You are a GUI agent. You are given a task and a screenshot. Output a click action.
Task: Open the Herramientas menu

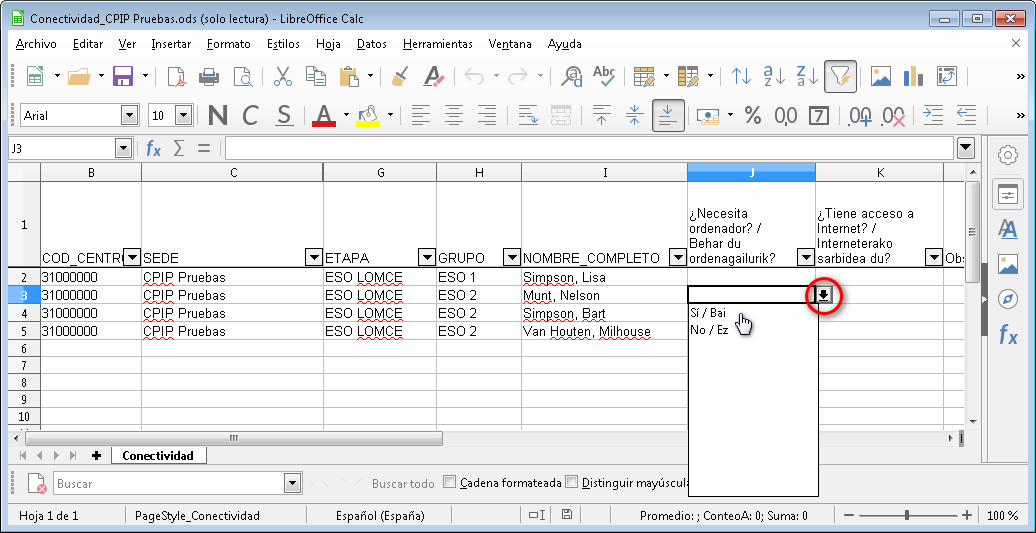437,44
